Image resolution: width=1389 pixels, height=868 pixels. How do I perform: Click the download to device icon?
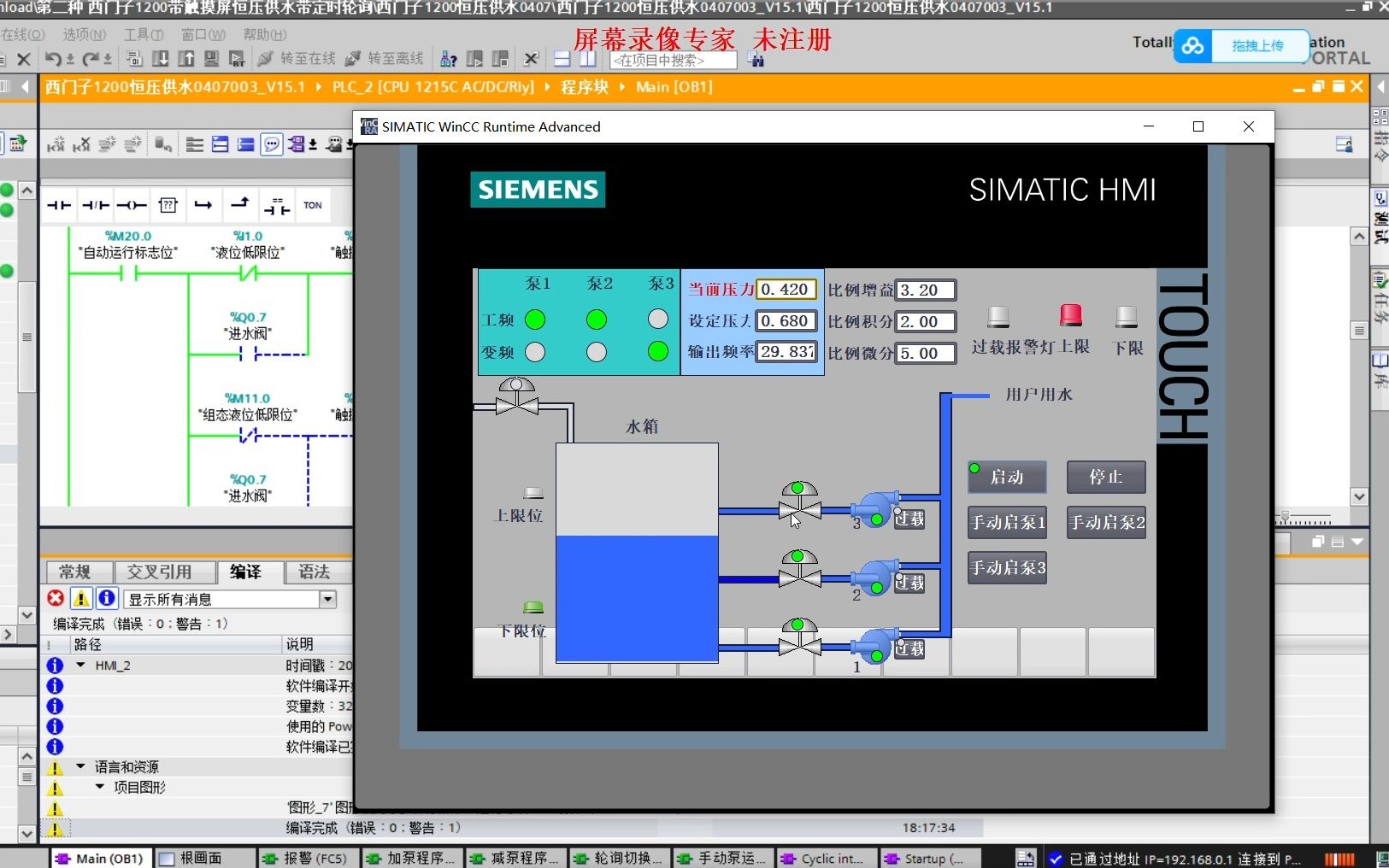160,59
